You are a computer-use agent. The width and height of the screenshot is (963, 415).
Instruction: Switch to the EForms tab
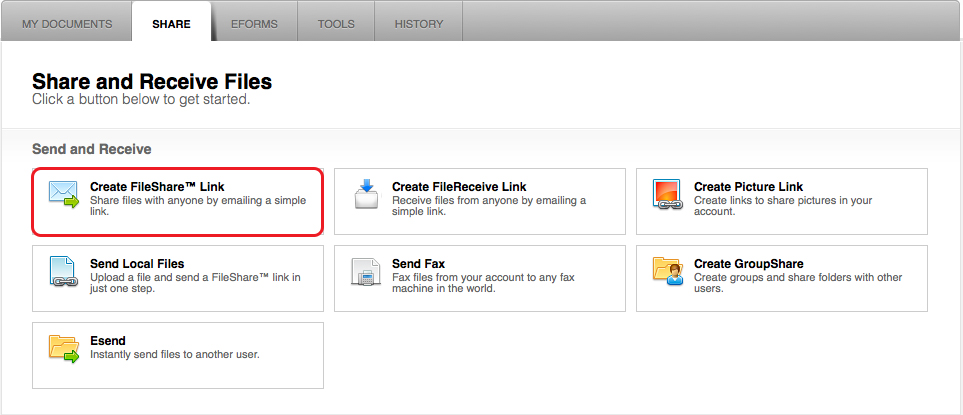pyautogui.click(x=254, y=25)
